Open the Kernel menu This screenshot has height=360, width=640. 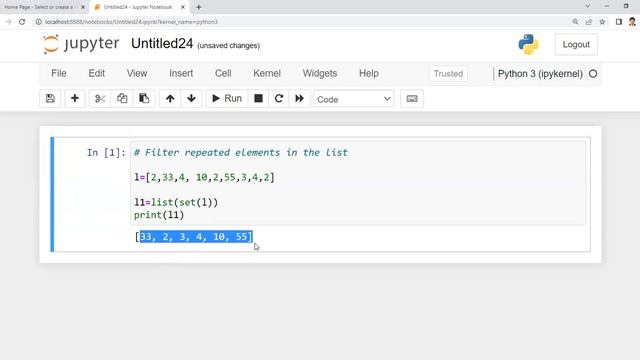pos(267,73)
